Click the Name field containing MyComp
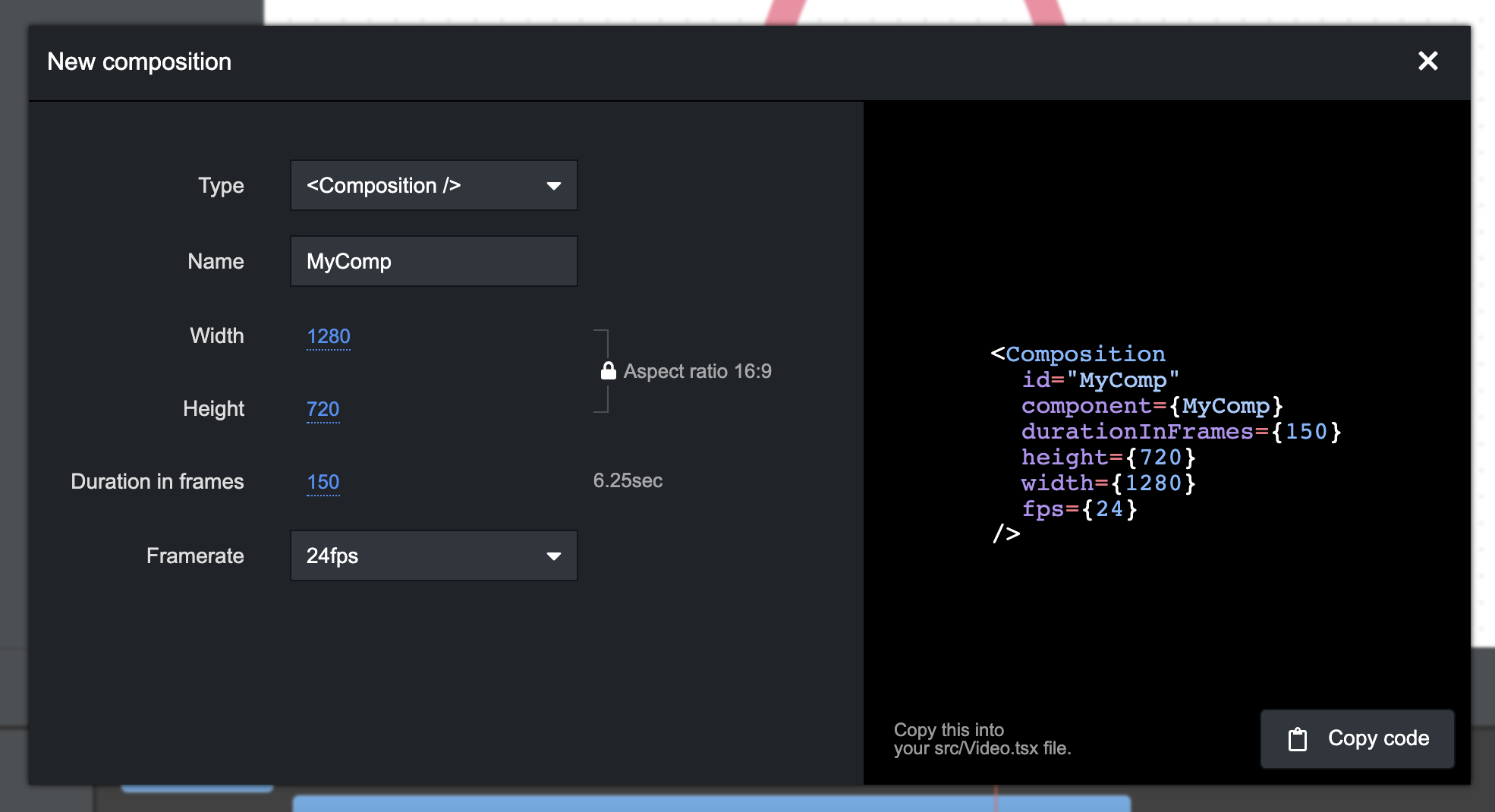The image size is (1495, 812). coord(433,262)
